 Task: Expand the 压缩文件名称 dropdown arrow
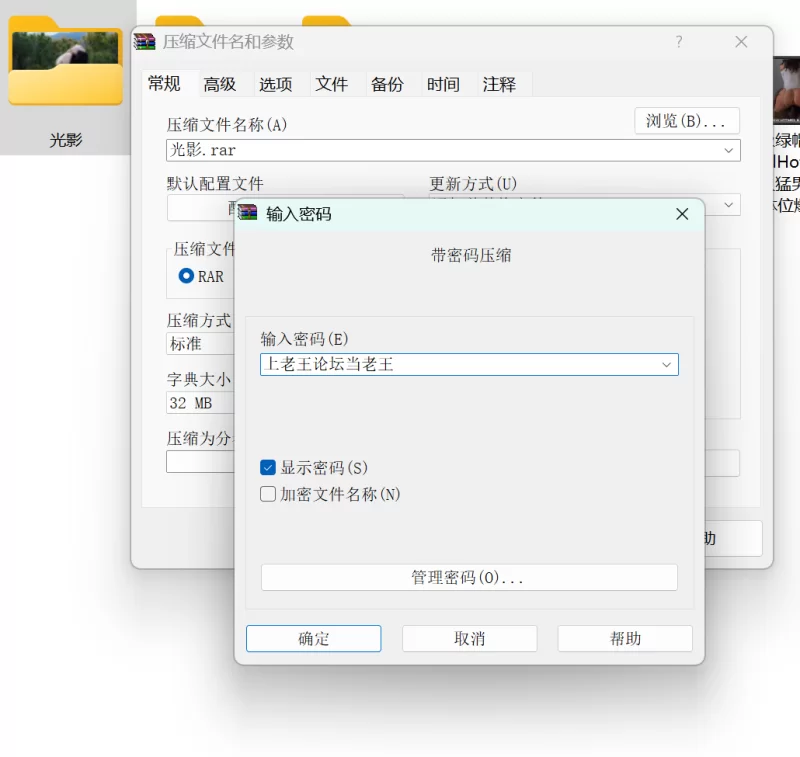pyautogui.click(x=728, y=150)
